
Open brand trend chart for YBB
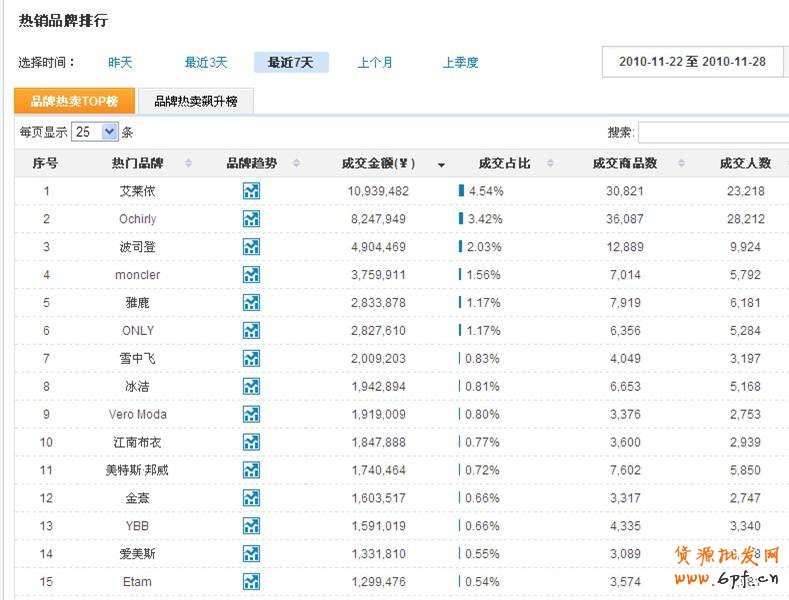251,526
